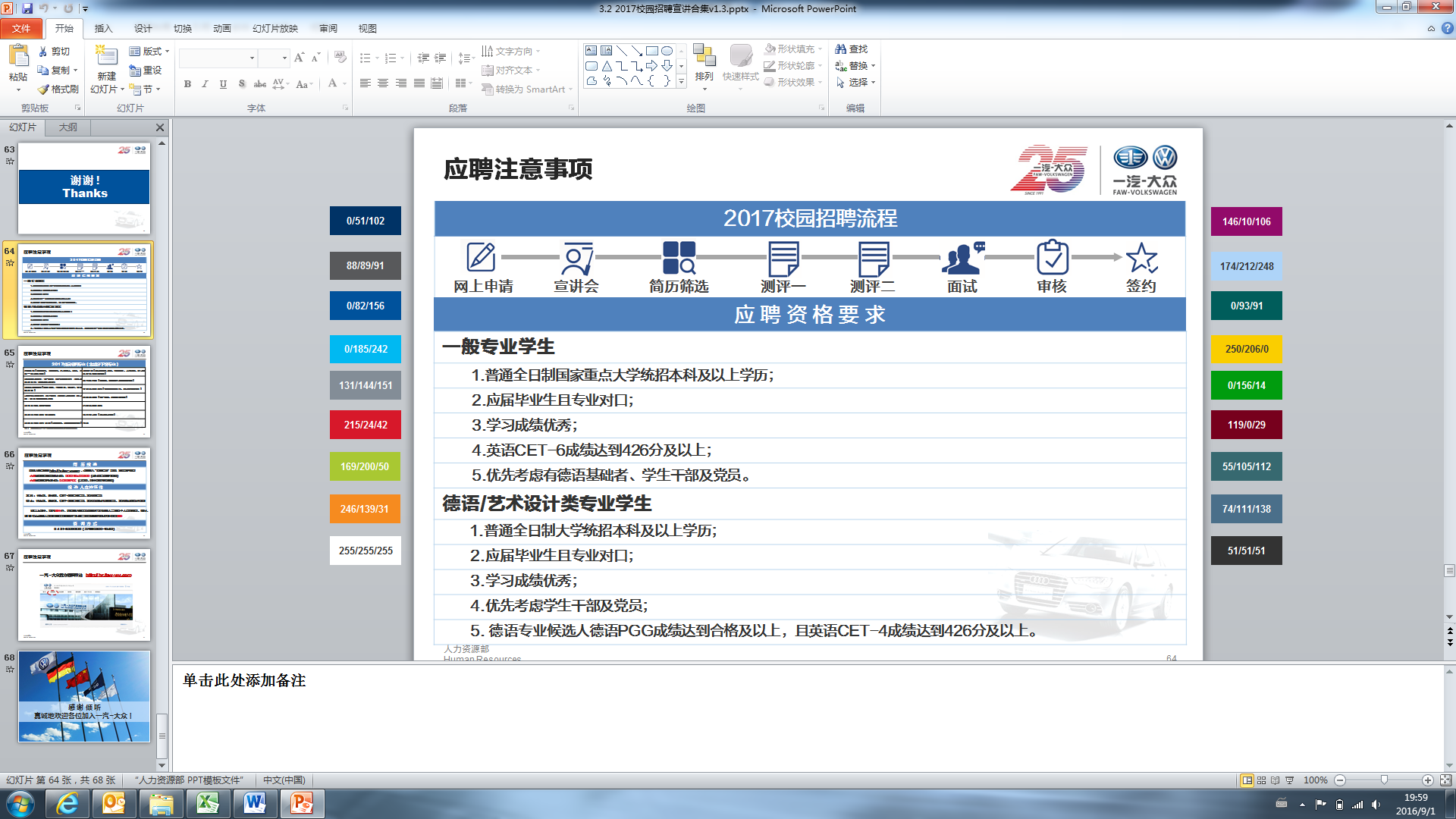Select the rectangle shape in drawing gallery
The height and width of the screenshot is (819, 1456).
pyautogui.click(x=651, y=51)
